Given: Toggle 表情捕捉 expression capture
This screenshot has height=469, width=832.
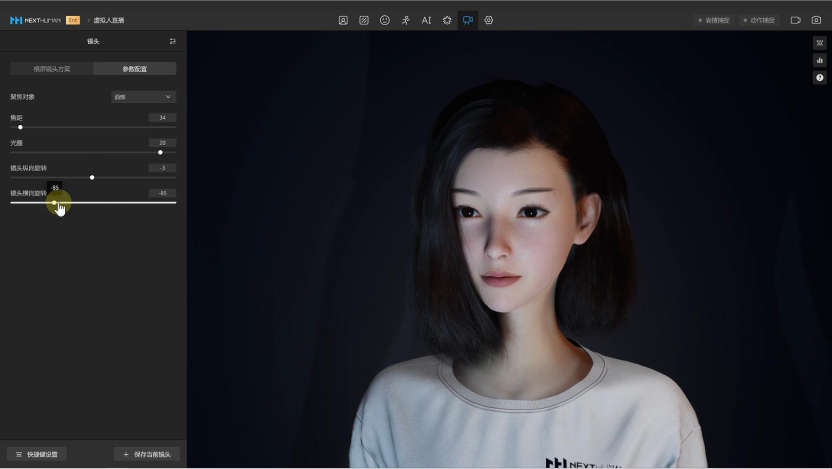Looking at the screenshot, I should pyautogui.click(x=714, y=20).
